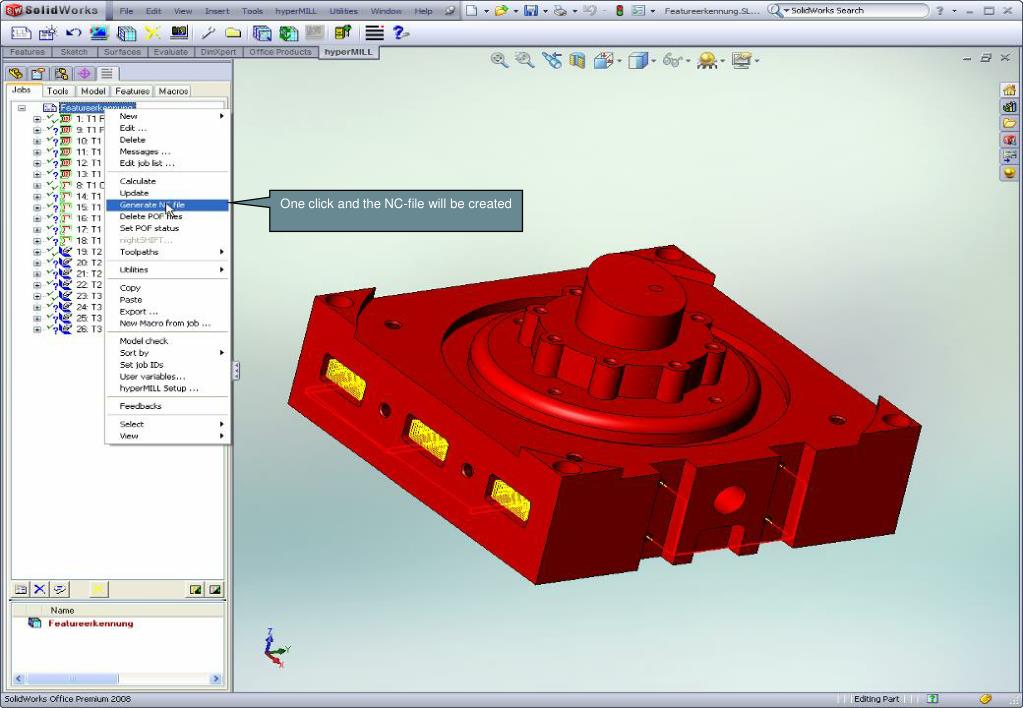Click the View Orientation icon
The height and width of the screenshot is (708, 1023).
point(603,61)
